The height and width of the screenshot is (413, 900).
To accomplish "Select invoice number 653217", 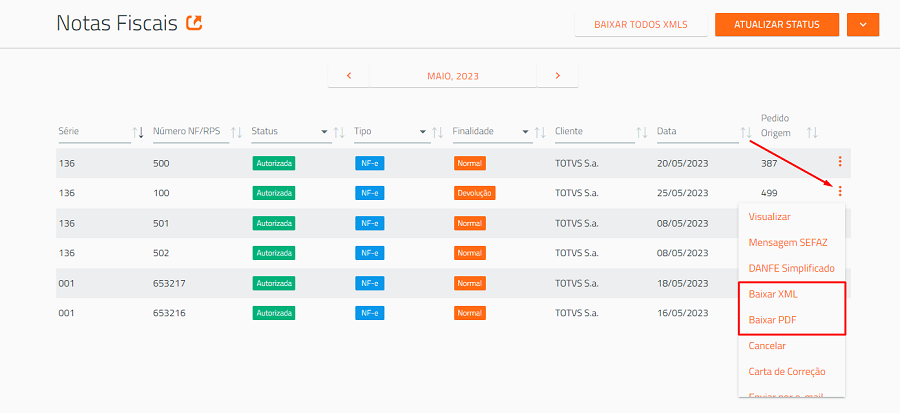I will pos(169,283).
